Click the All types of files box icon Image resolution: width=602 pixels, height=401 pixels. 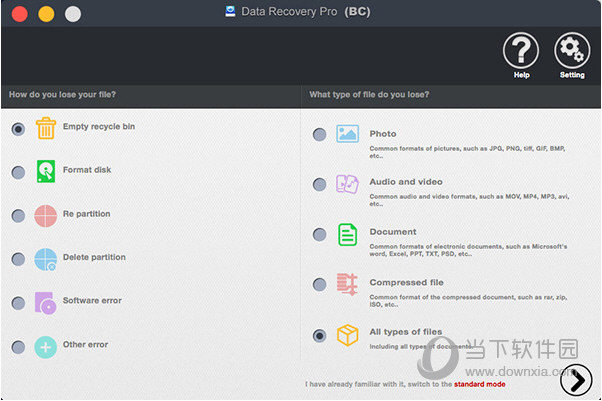tap(347, 335)
